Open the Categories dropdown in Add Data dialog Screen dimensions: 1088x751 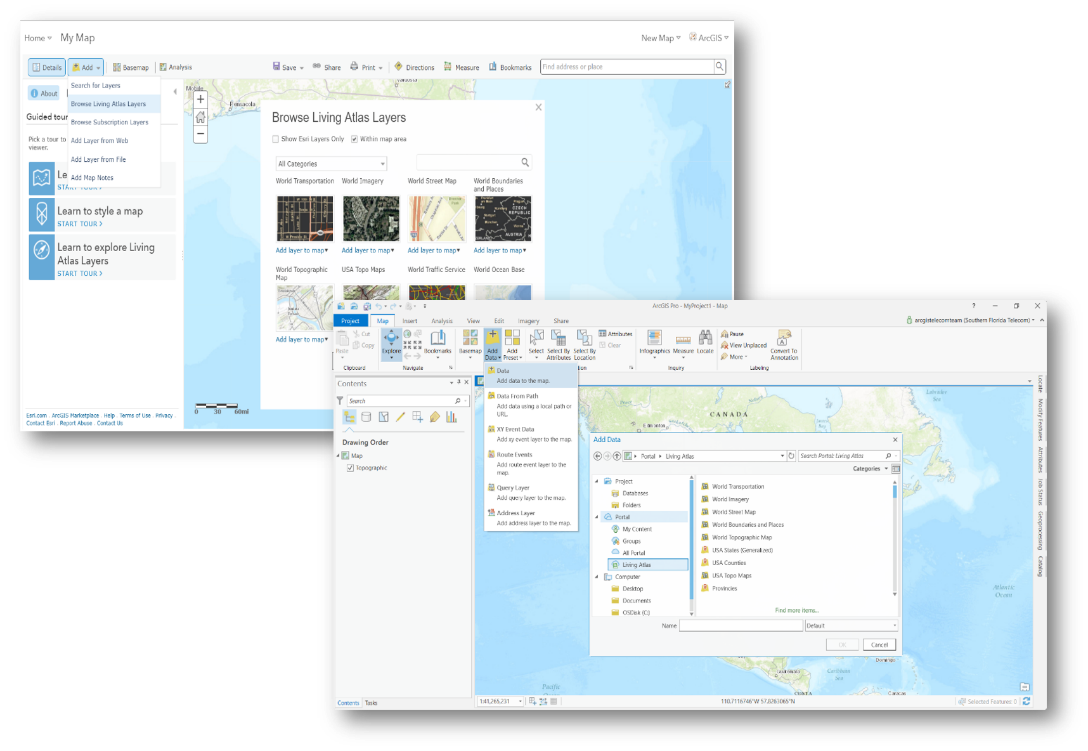coord(870,469)
